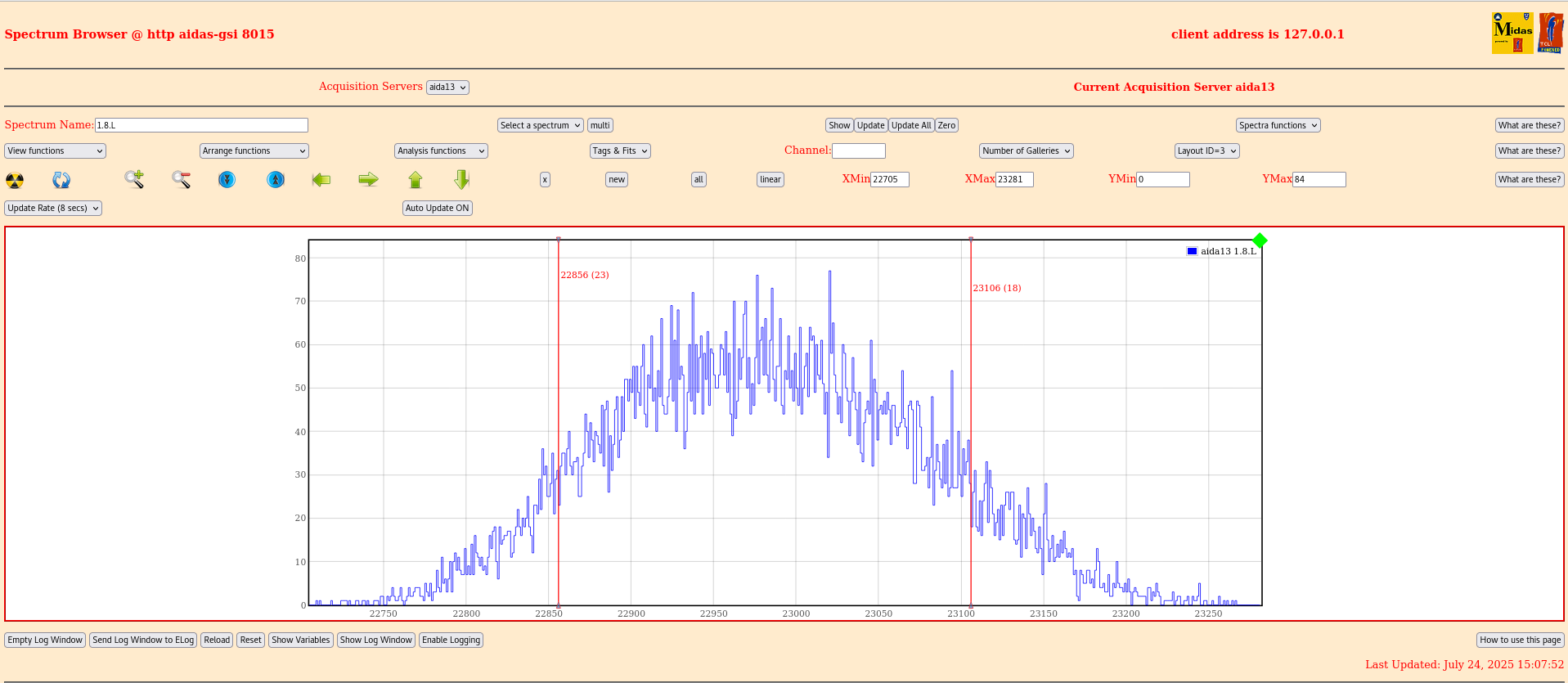1568x683 pixels.
Task: Shift spectrum right with green right arrow
Action: pyautogui.click(x=368, y=179)
